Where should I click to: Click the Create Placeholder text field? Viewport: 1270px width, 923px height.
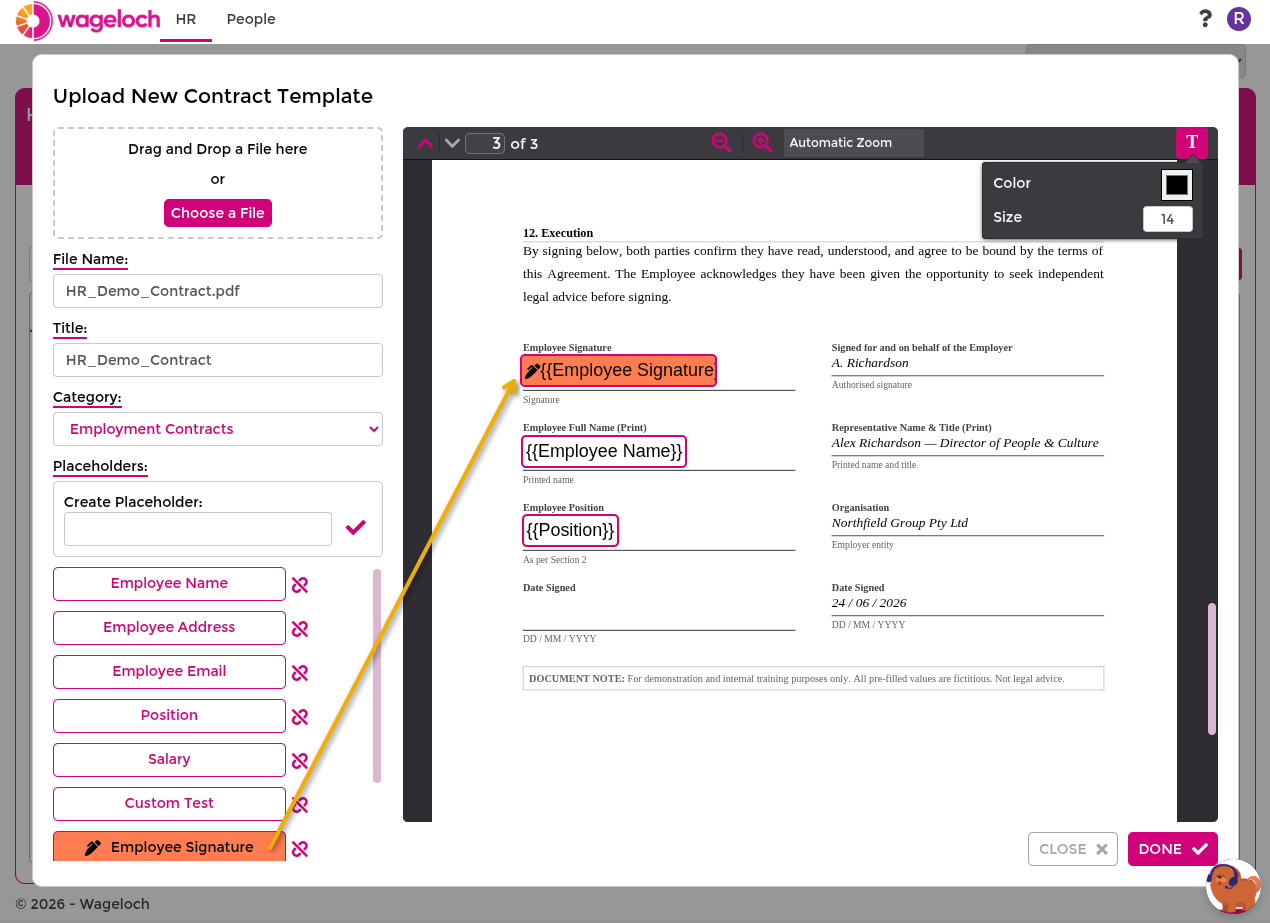pyautogui.click(x=198, y=529)
